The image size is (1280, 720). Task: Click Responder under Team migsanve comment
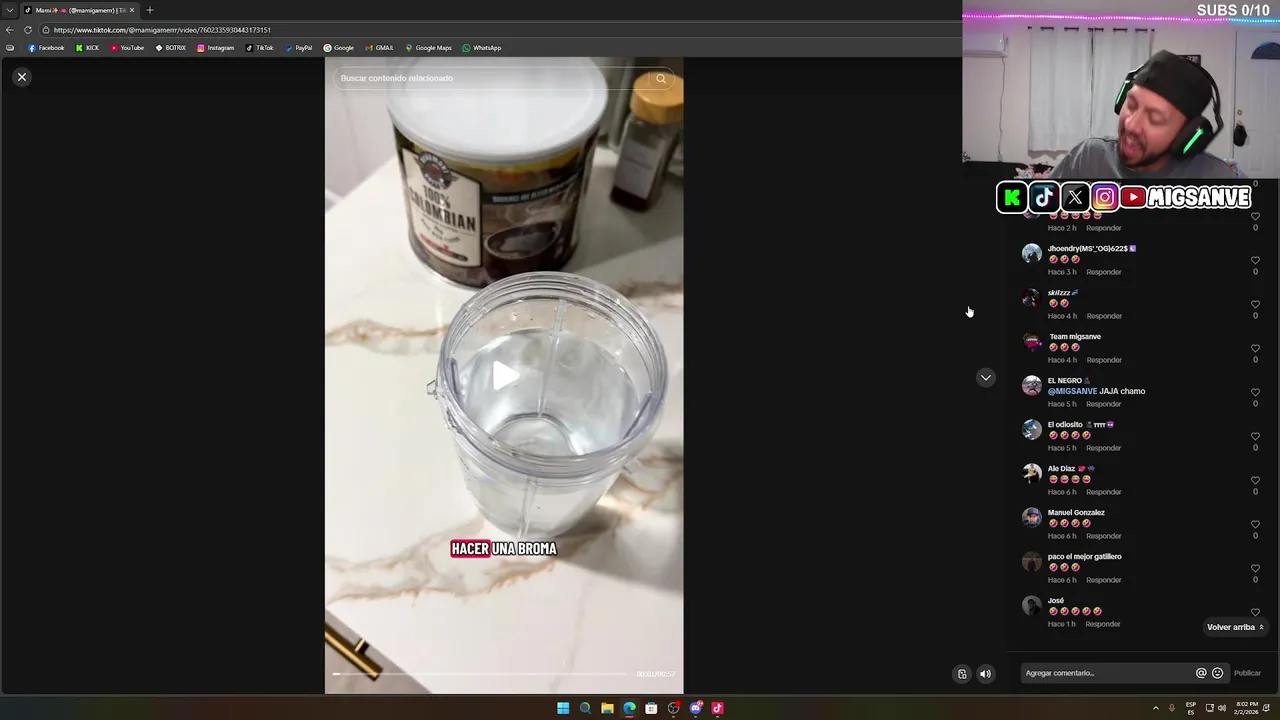1104,360
